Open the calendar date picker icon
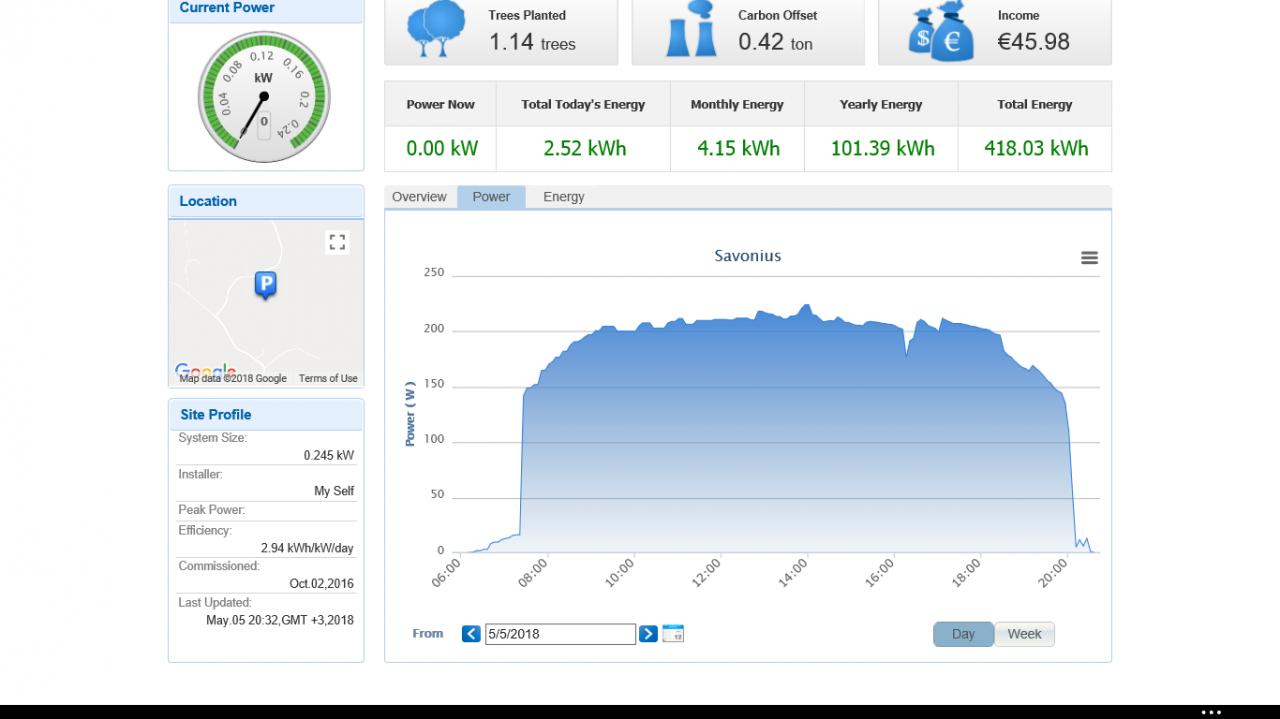 coord(673,634)
